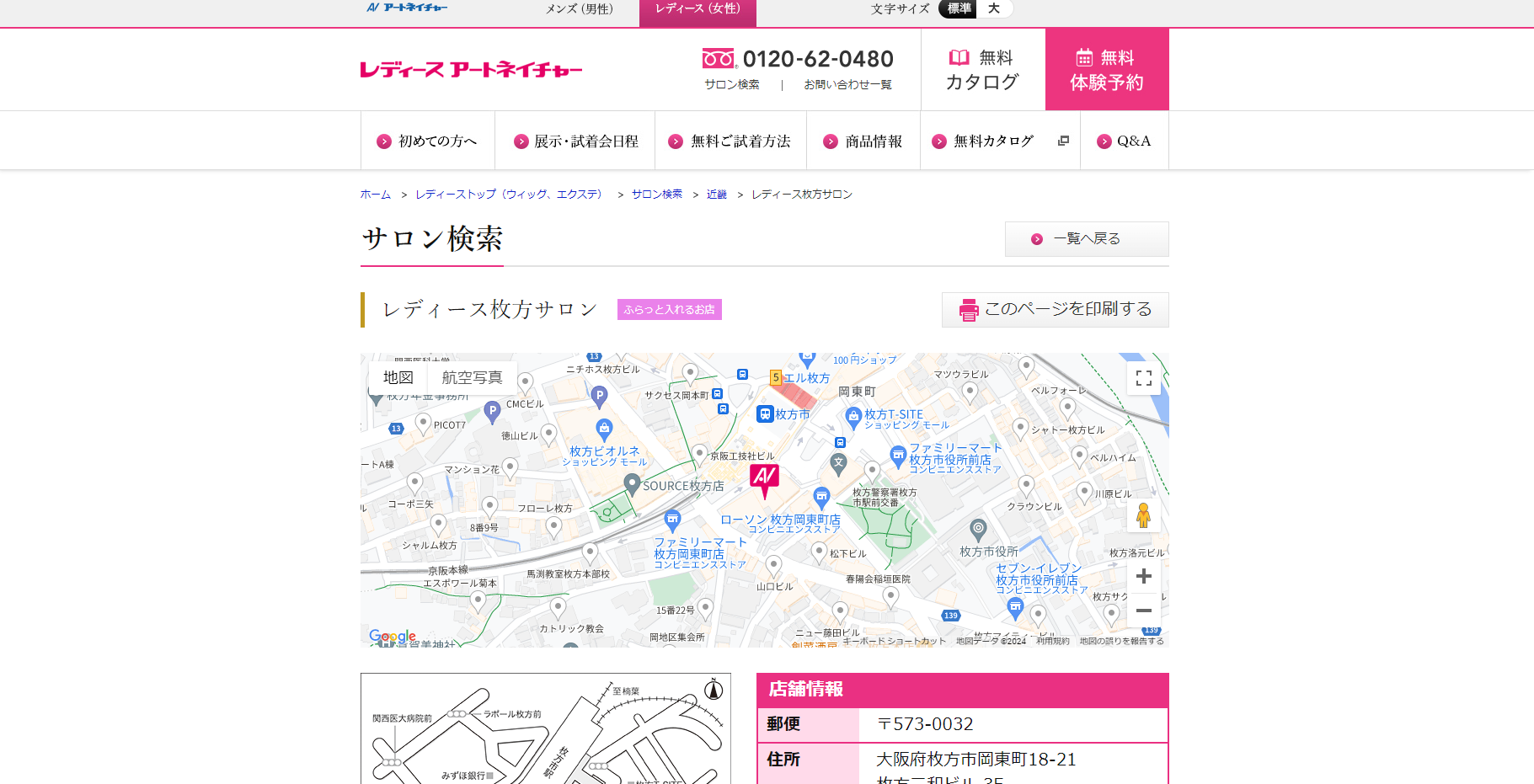This screenshot has width=1534, height=784.
Task: Open 近畿 breadcrumb link
Action: 717,195
